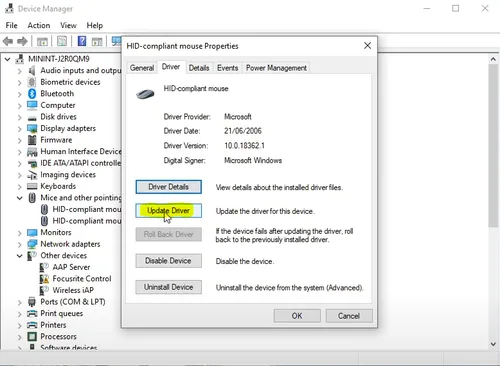Select the Imaging devices icon
This screenshot has height=366, width=500.
[x=32, y=175]
